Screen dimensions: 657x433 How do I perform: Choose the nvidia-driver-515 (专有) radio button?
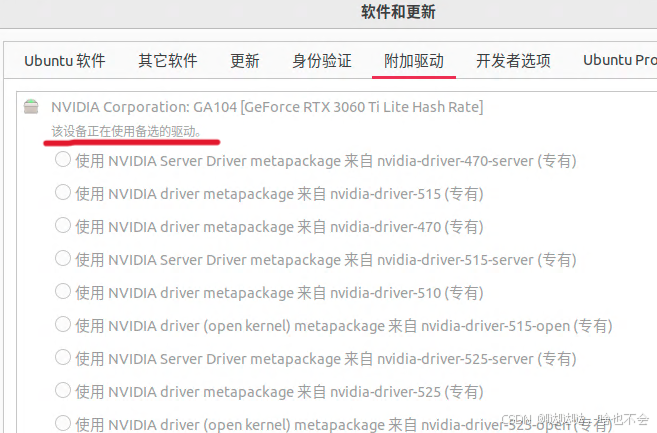pos(63,193)
